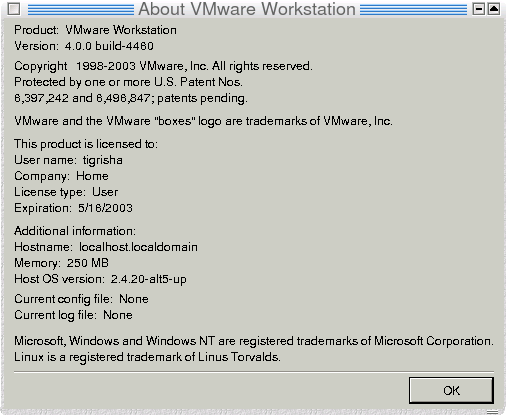Click the blue striped bar right of title
Image resolution: width=506 pixels, height=415 pixels.
coord(413,10)
